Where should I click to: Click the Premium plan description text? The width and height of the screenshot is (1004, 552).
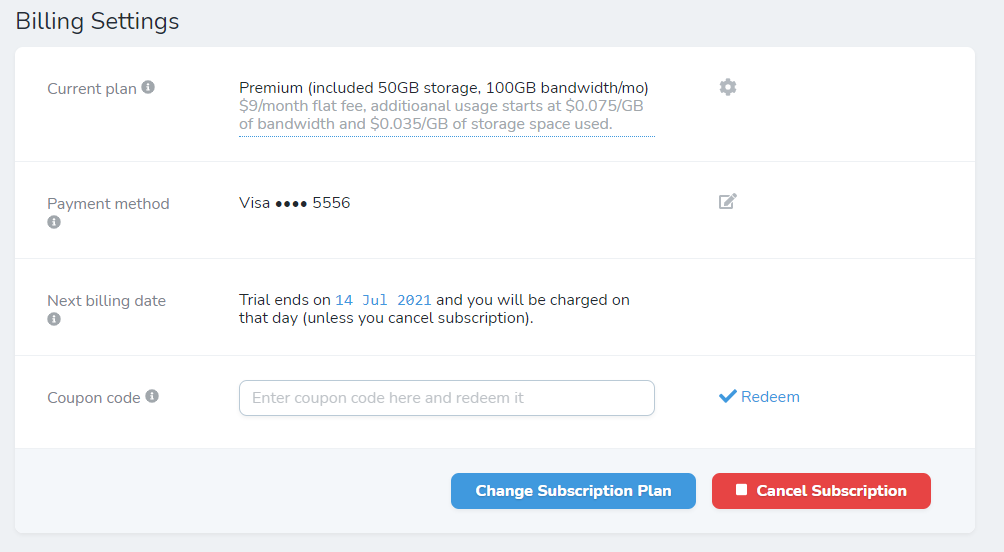444,88
